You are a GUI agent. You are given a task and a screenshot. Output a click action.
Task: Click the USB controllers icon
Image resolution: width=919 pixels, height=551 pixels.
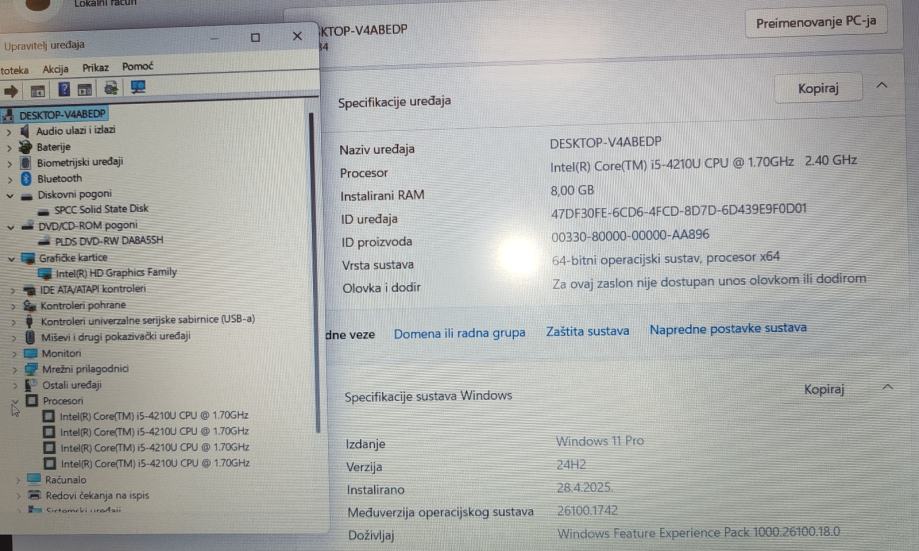pos(29,321)
